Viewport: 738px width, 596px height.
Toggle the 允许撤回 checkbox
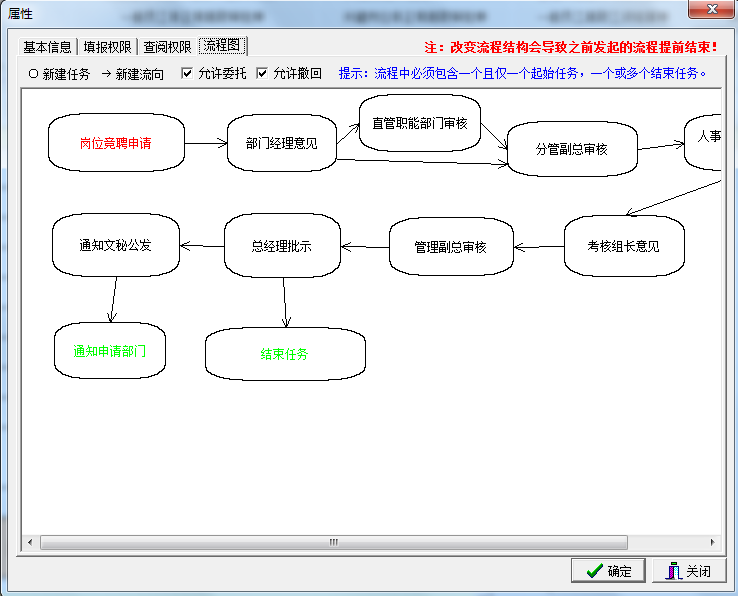coord(262,73)
